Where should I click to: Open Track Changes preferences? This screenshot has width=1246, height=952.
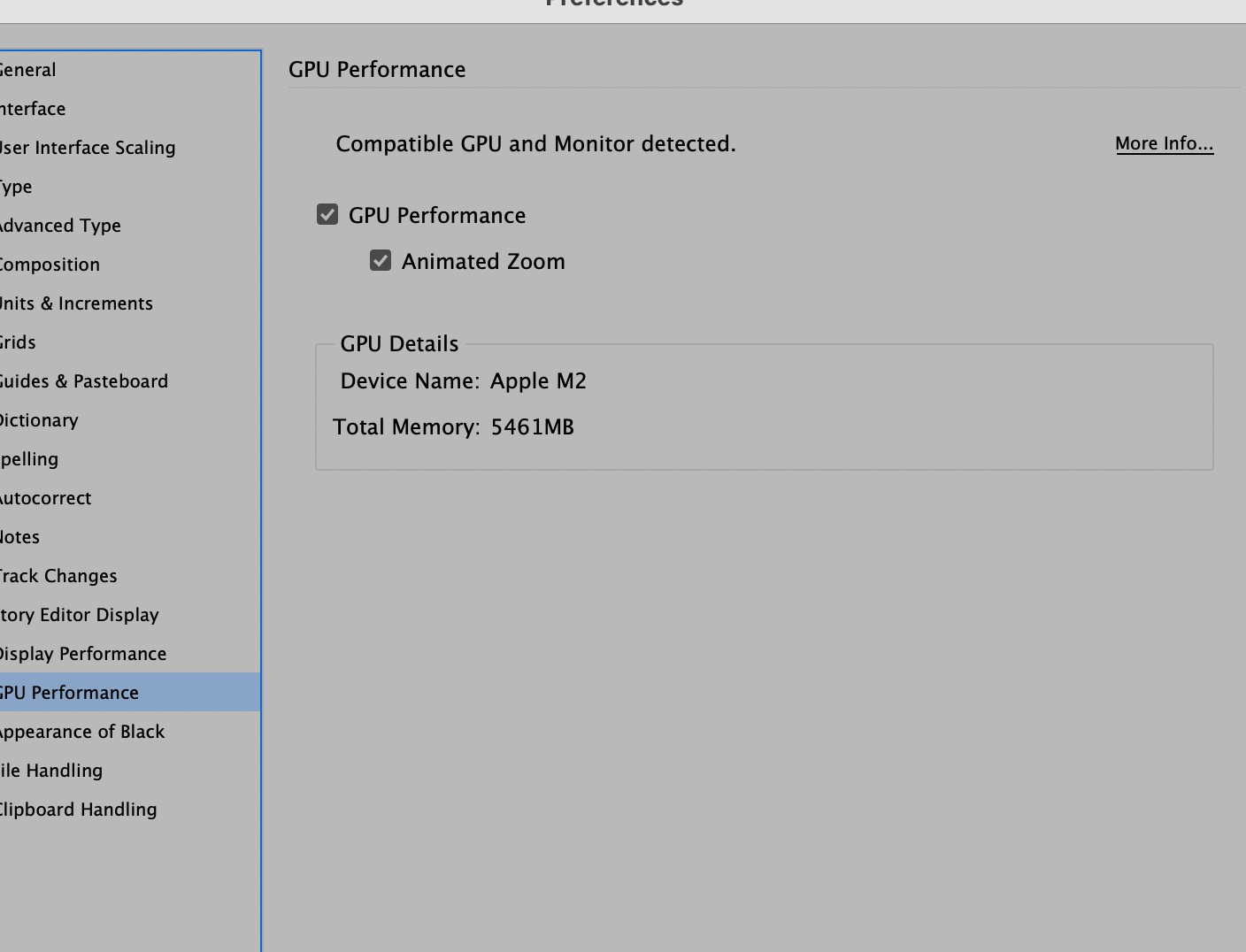pos(58,576)
